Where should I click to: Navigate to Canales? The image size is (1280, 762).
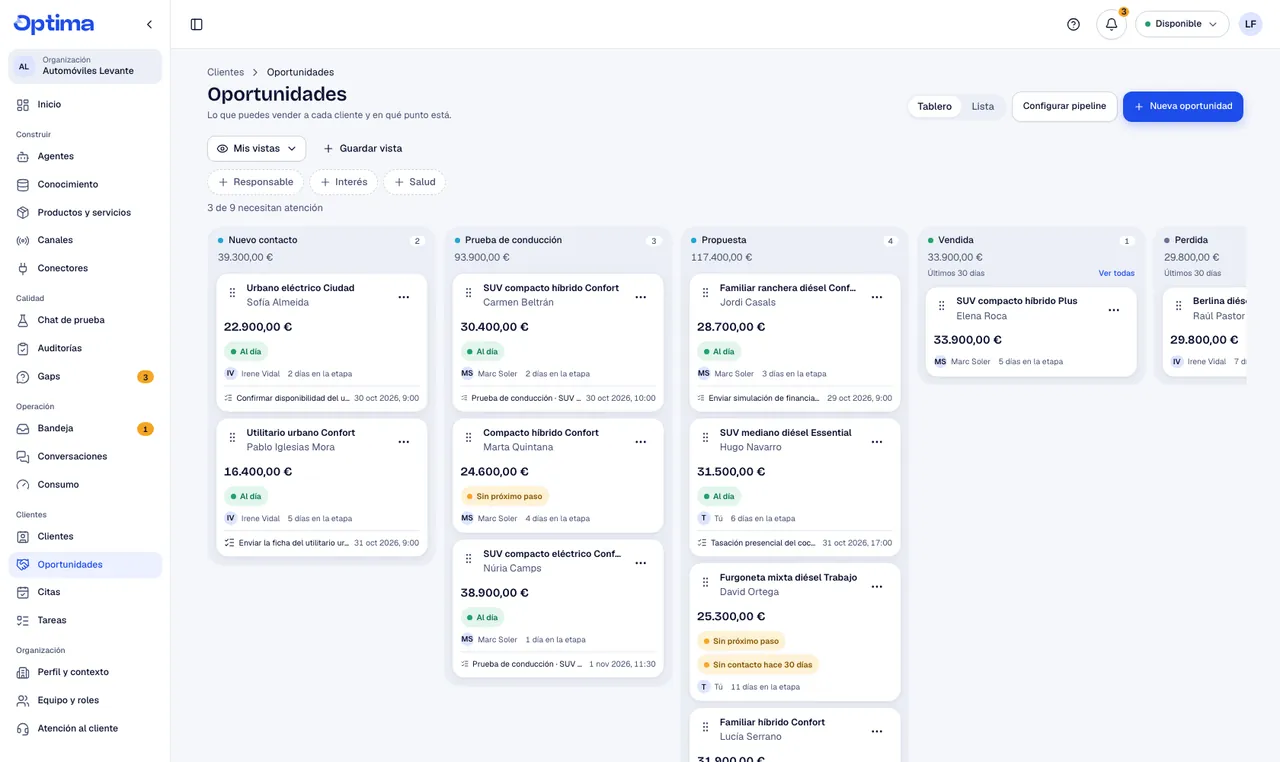click(x=85, y=240)
